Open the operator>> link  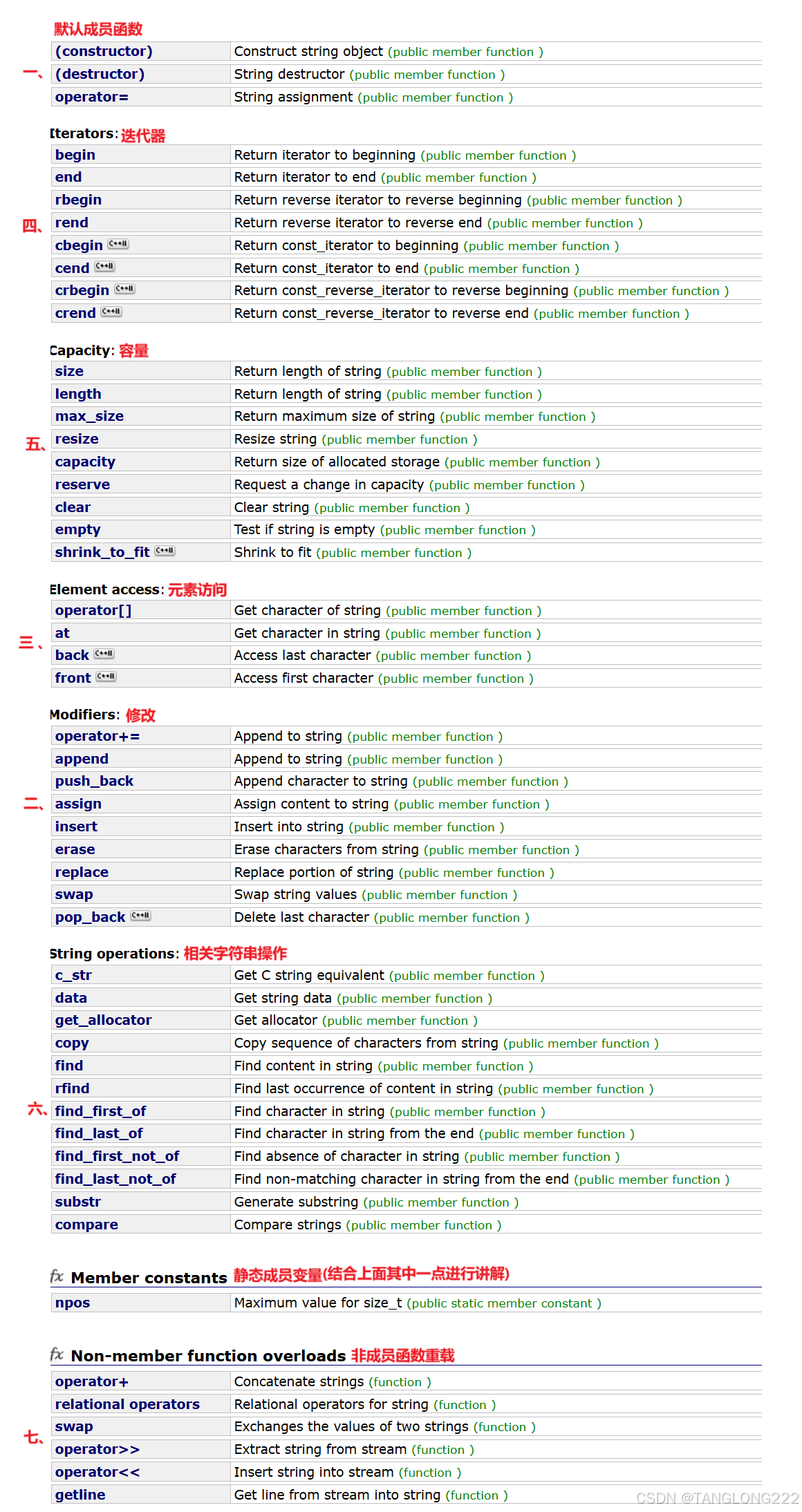tap(97, 1449)
